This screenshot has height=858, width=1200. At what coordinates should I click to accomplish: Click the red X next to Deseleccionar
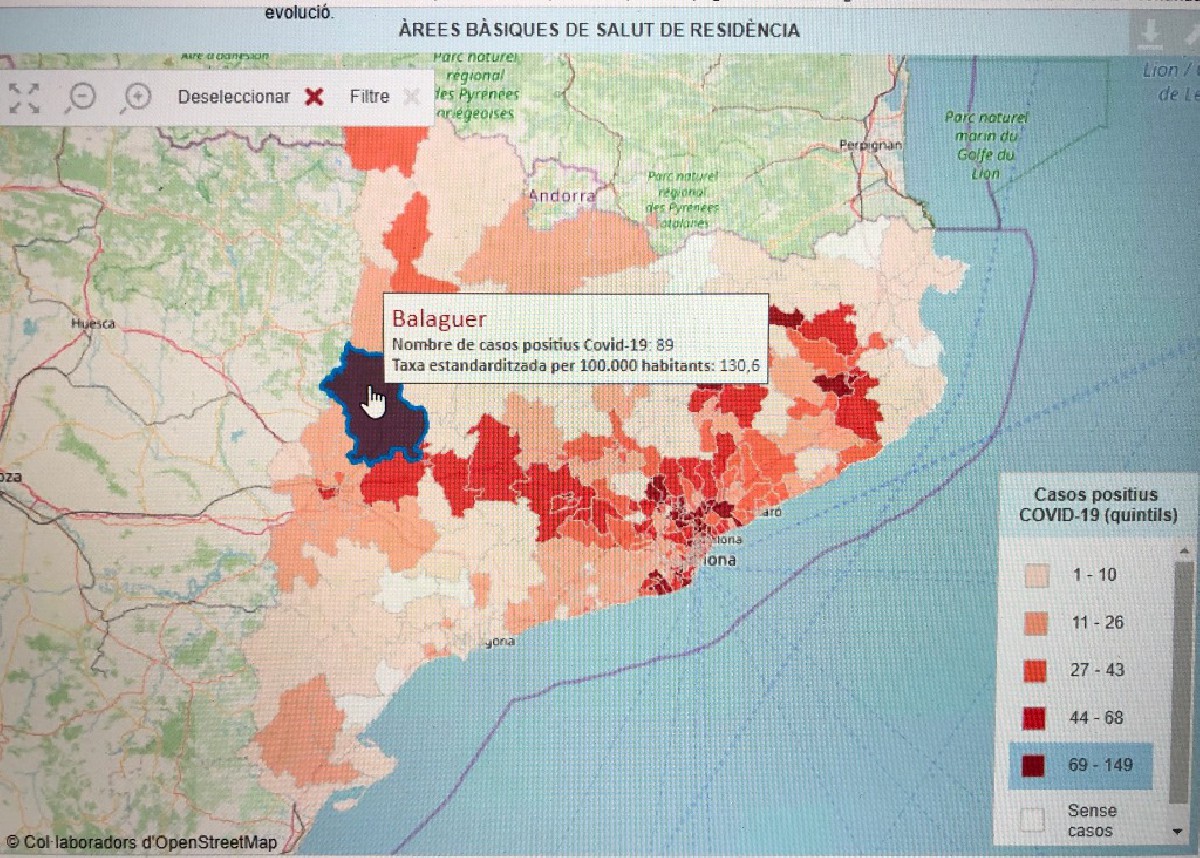(x=314, y=97)
